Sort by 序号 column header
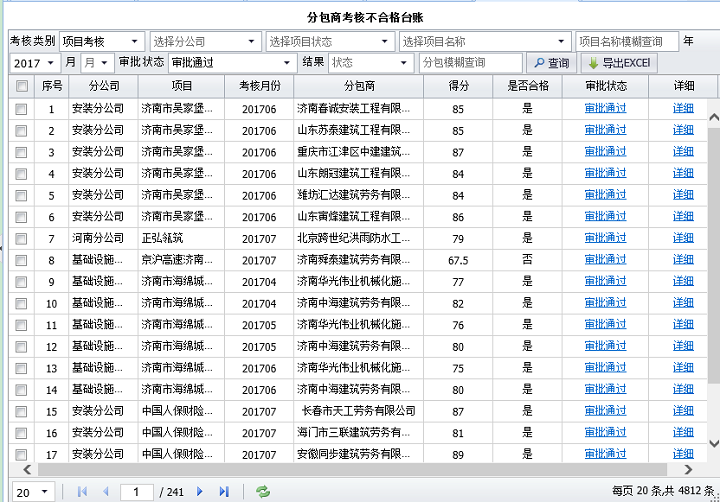720x502 pixels. 51,86
